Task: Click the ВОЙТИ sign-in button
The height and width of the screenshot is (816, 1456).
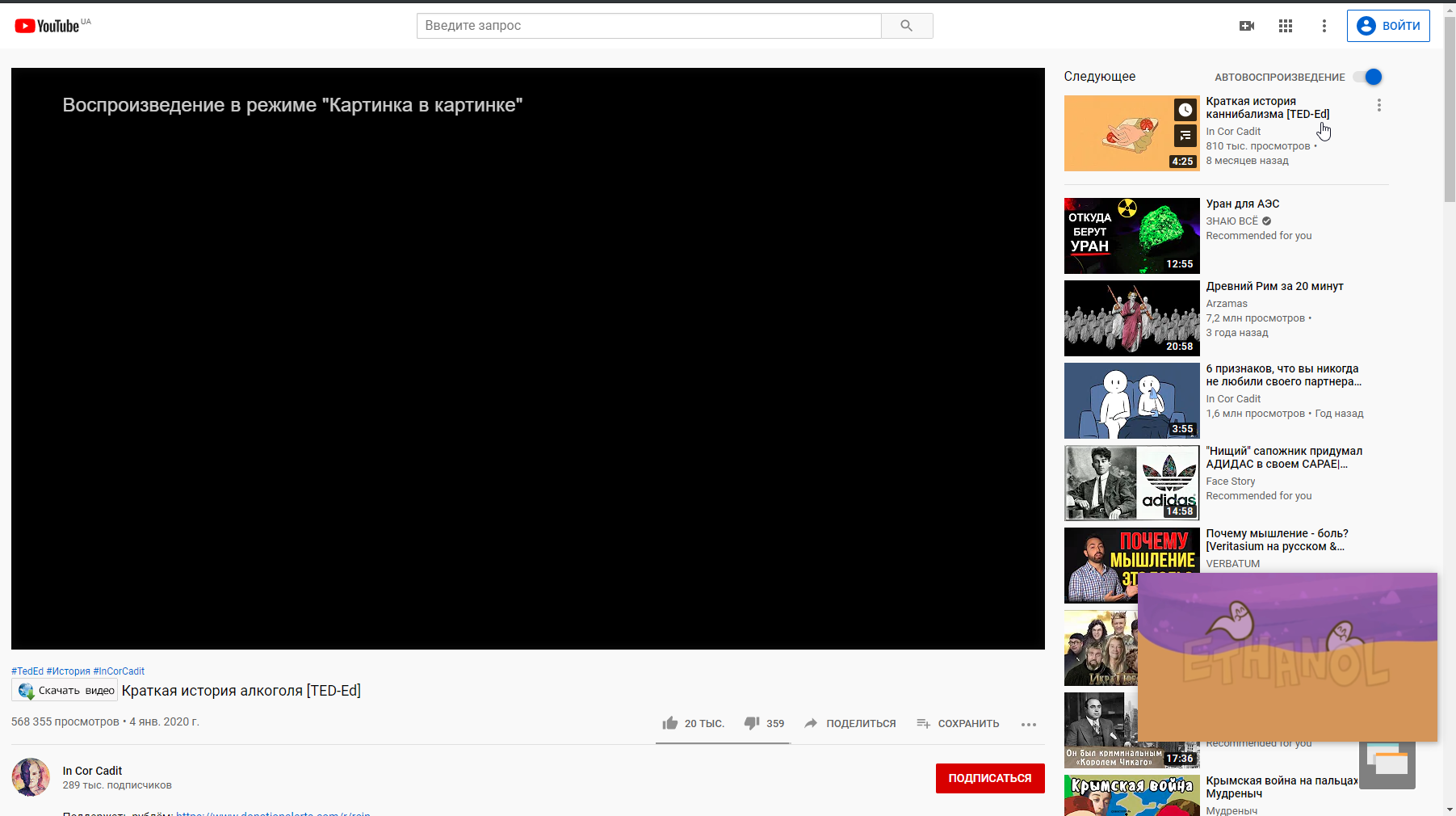Action: (x=1388, y=26)
